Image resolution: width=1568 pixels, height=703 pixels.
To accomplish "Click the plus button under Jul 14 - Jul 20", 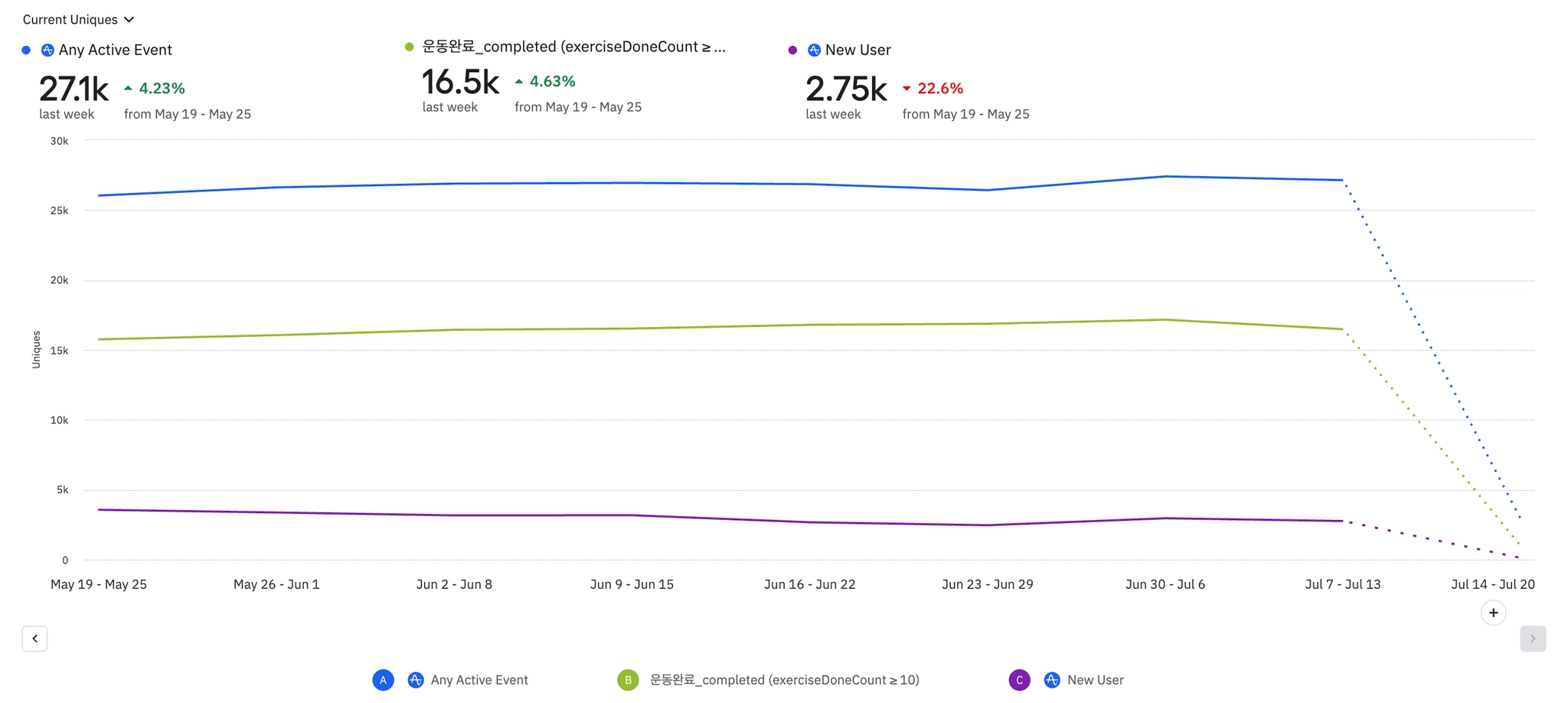I will [x=1493, y=613].
